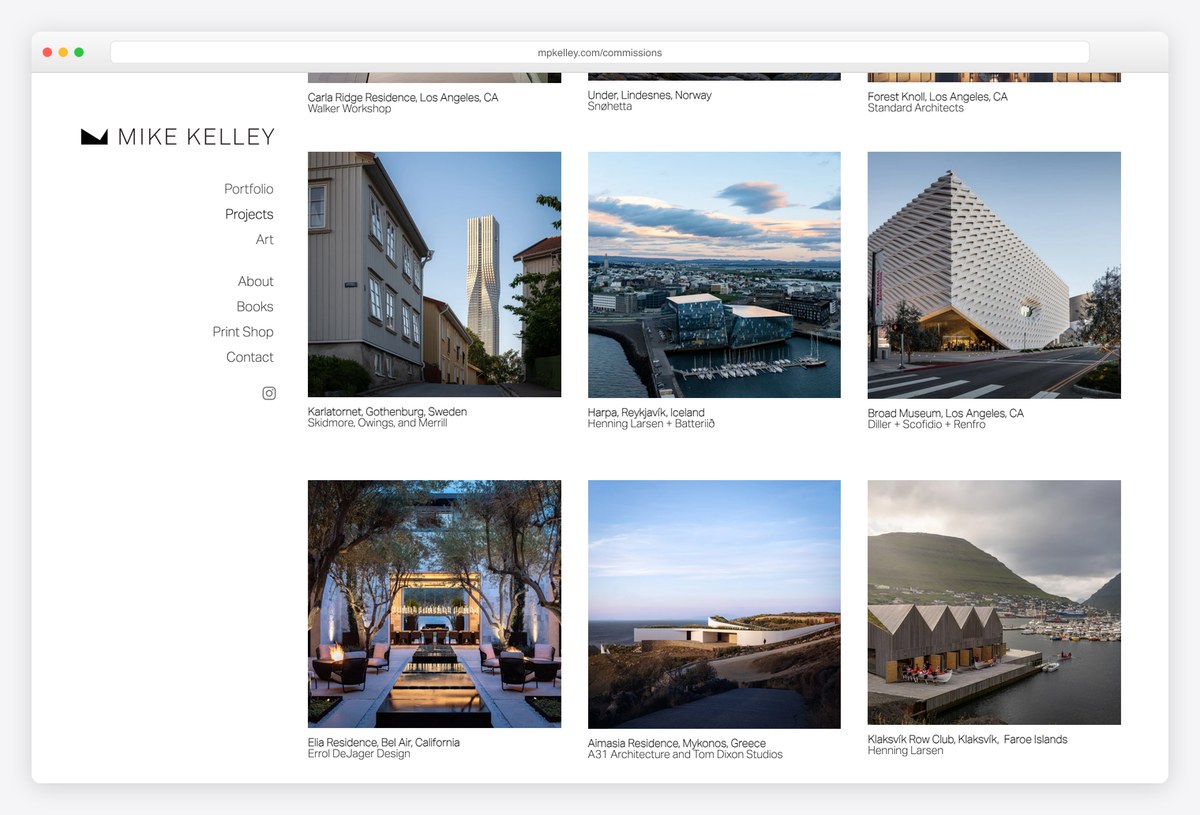
Task: Click the 'Standard Architects' credit text
Action: tap(916, 108)
